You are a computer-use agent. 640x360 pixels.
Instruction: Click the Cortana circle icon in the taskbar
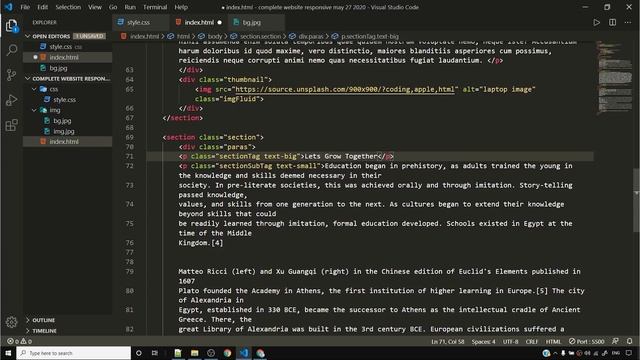[x=139, y=353]
